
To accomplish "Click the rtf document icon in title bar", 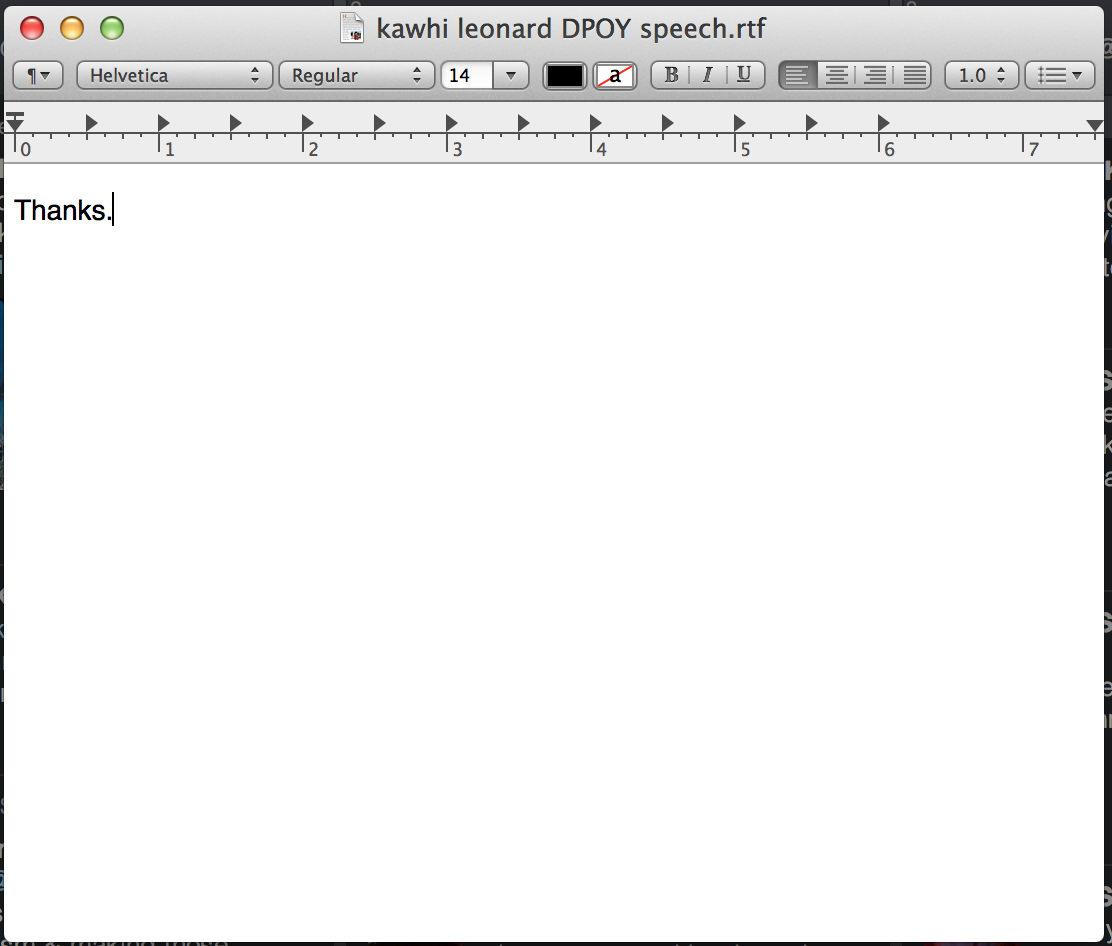I will (x=352, y=28).
